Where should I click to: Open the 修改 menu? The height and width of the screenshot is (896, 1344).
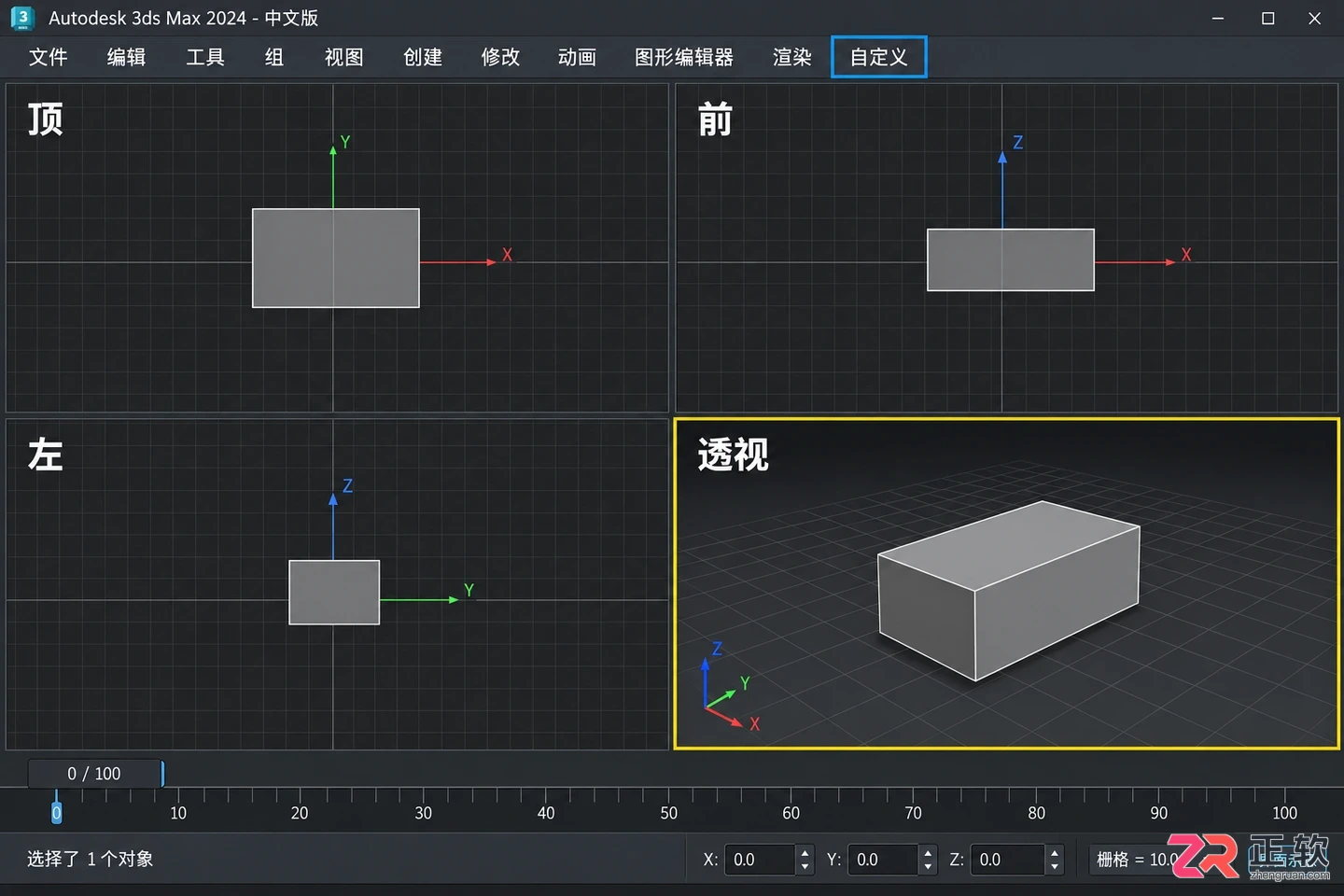click(x=500, y=58)
